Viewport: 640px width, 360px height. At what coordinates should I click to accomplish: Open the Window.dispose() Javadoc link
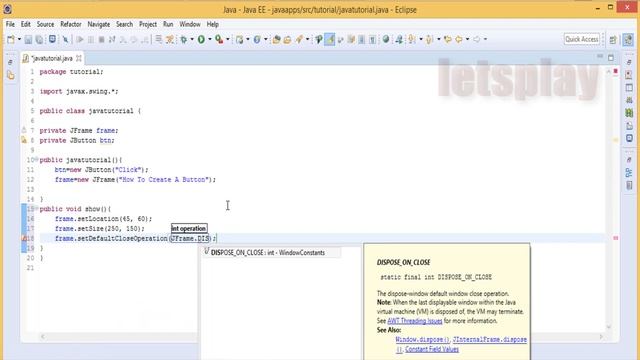422,340
